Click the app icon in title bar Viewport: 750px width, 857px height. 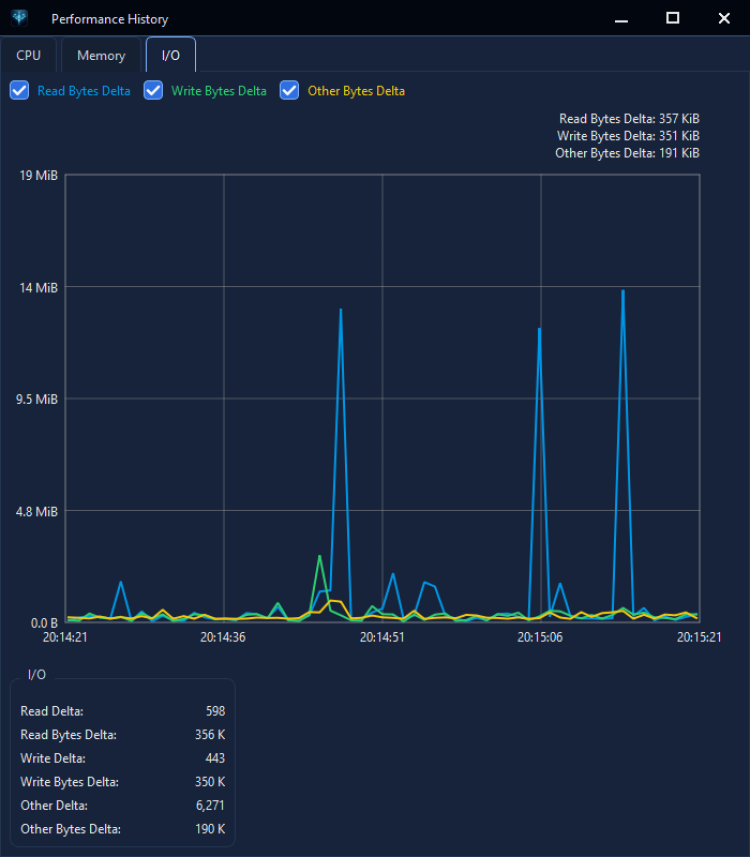point(20,18)
